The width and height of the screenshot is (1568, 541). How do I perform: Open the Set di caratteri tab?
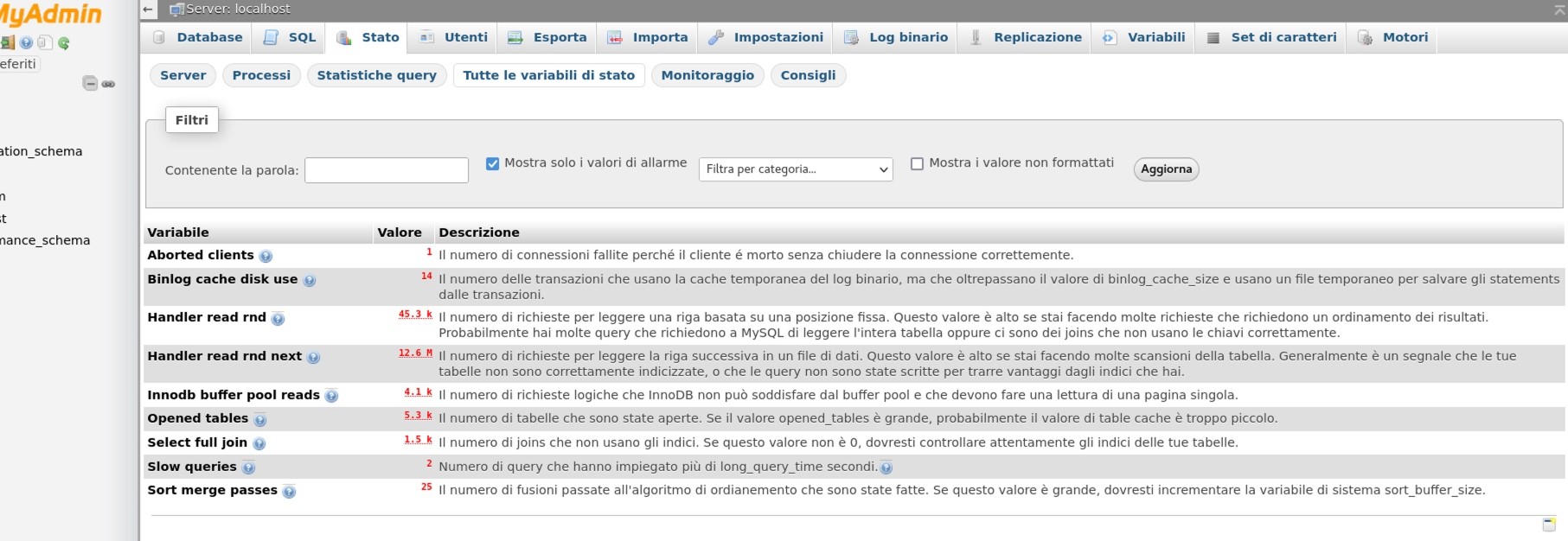1271,38
